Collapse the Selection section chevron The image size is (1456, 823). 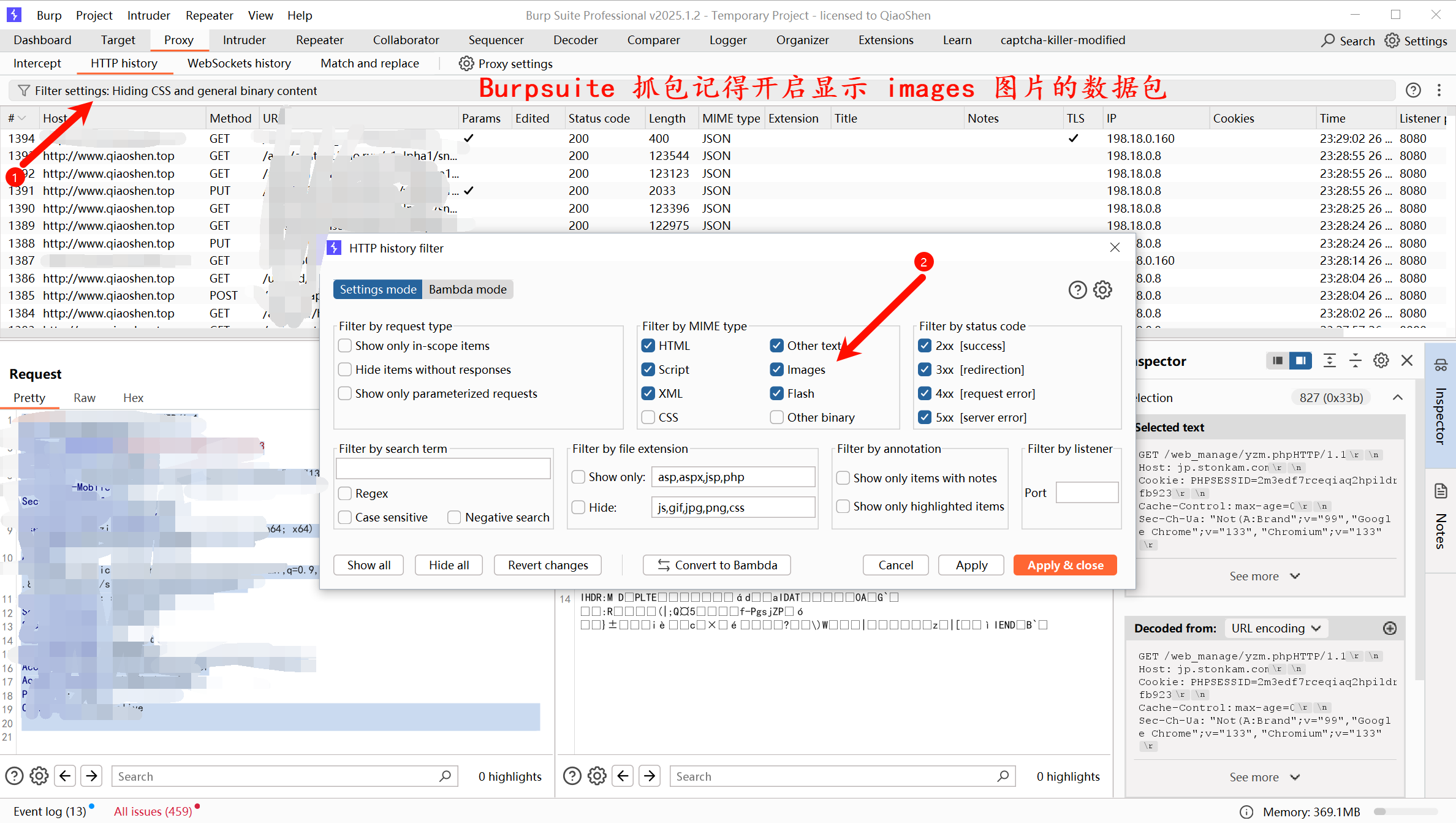1397,398
